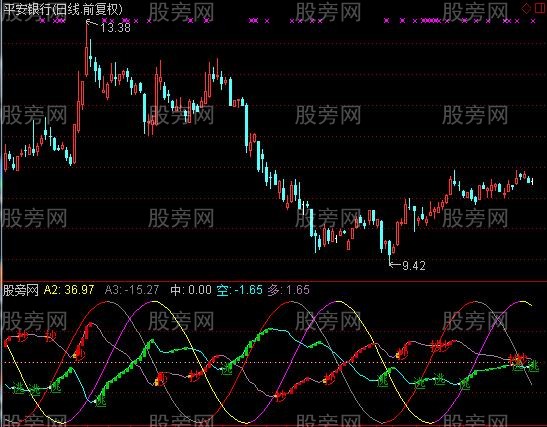Click the 13.38 high price label

[x=115, y=27]
